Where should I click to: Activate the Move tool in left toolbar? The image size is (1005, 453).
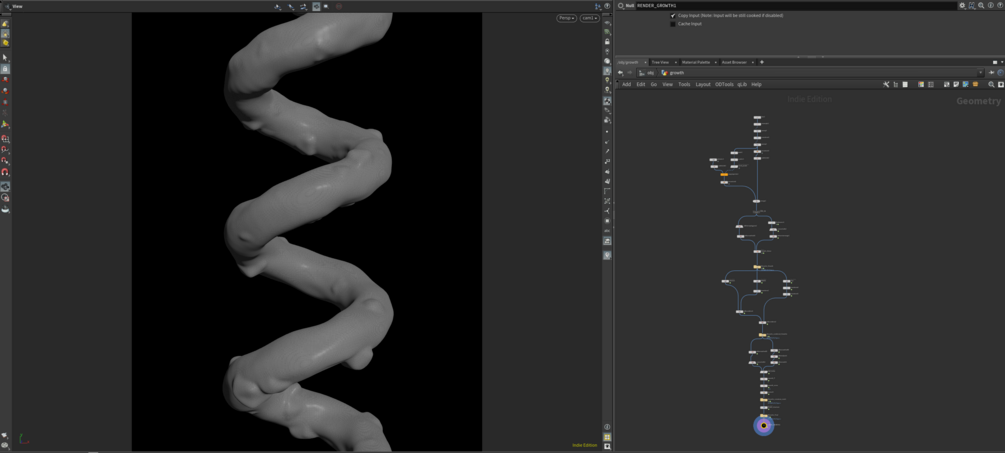coord(5,80)
